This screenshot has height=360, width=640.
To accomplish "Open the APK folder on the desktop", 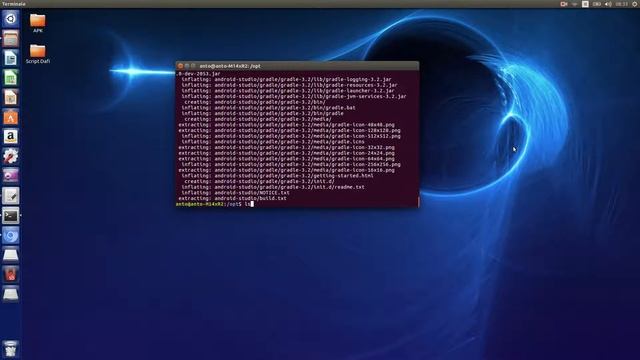I will 38,23.
